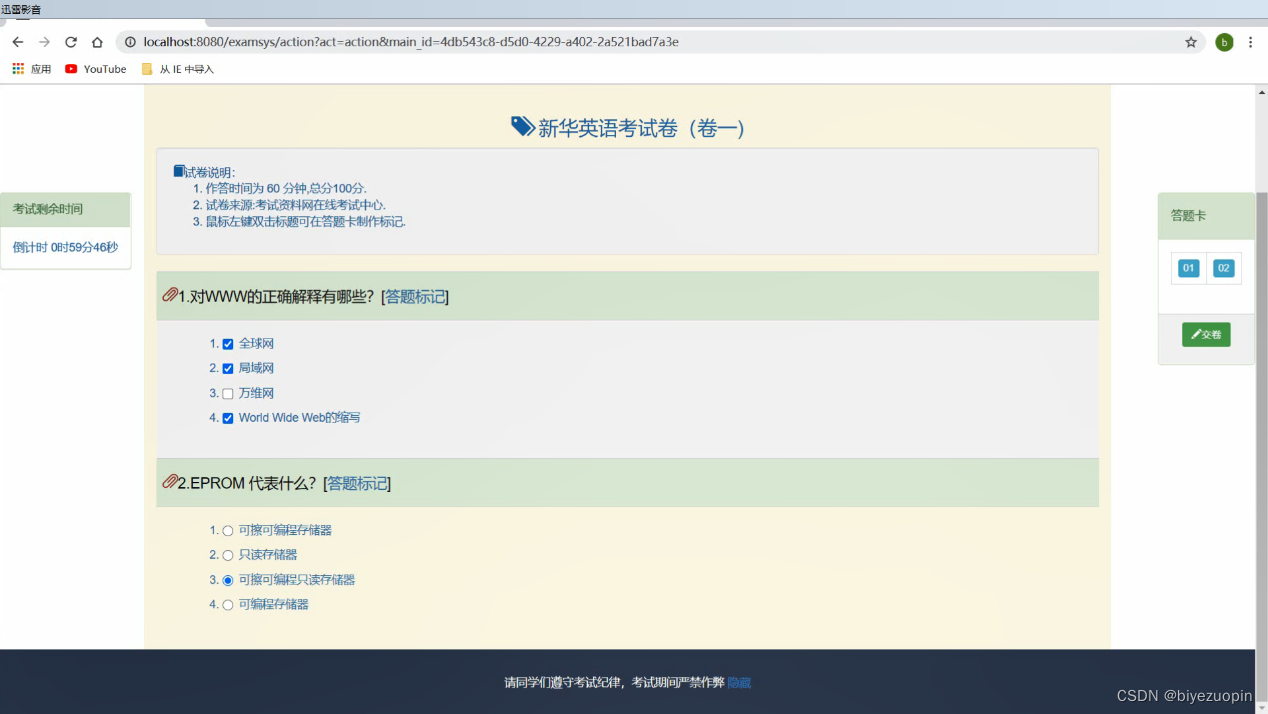1268x714 pixels.
Task: Click the 全球网 option label
Action: [x=256, y=344]
